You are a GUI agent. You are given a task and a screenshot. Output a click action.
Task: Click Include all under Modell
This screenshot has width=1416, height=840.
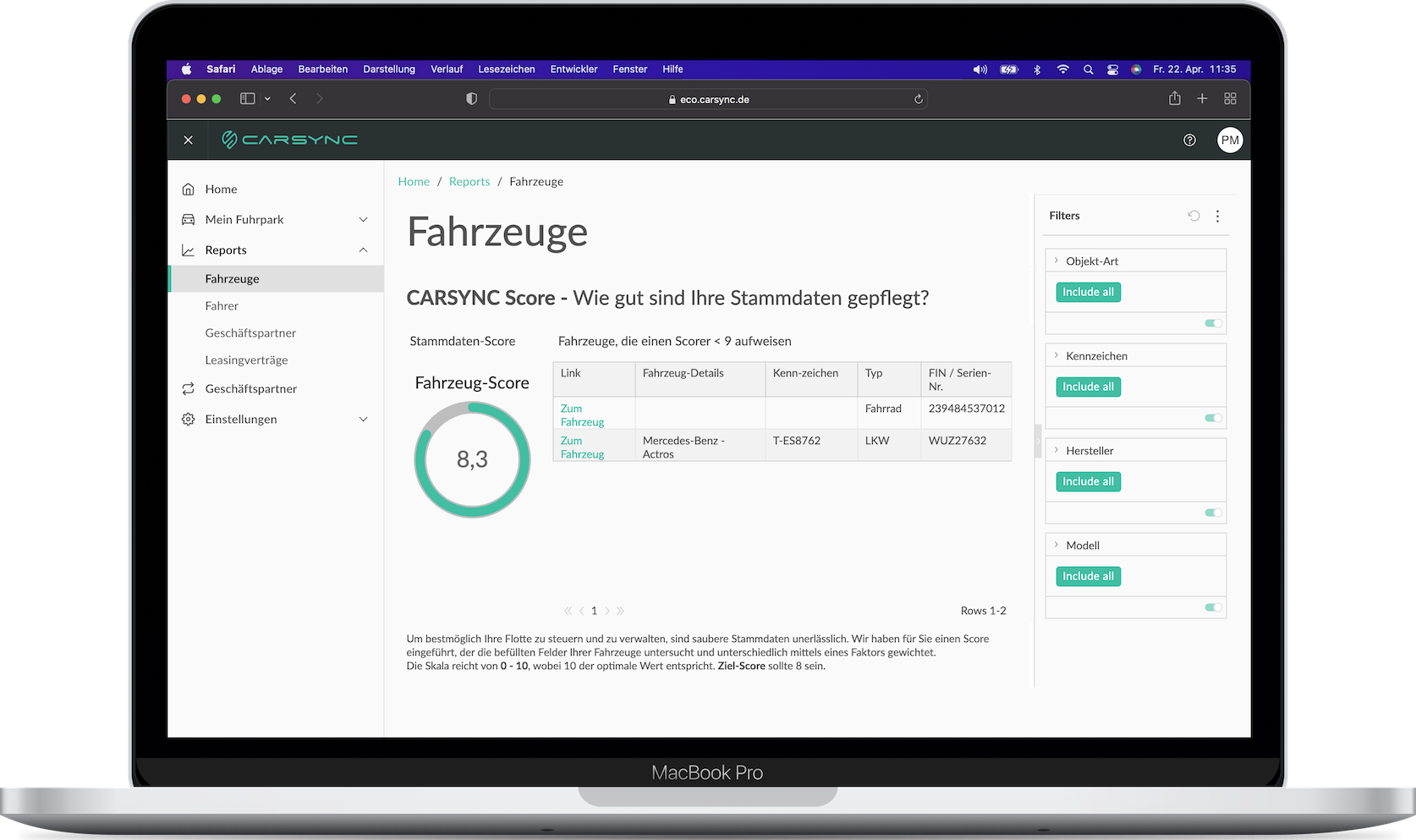pos(1088,576)
